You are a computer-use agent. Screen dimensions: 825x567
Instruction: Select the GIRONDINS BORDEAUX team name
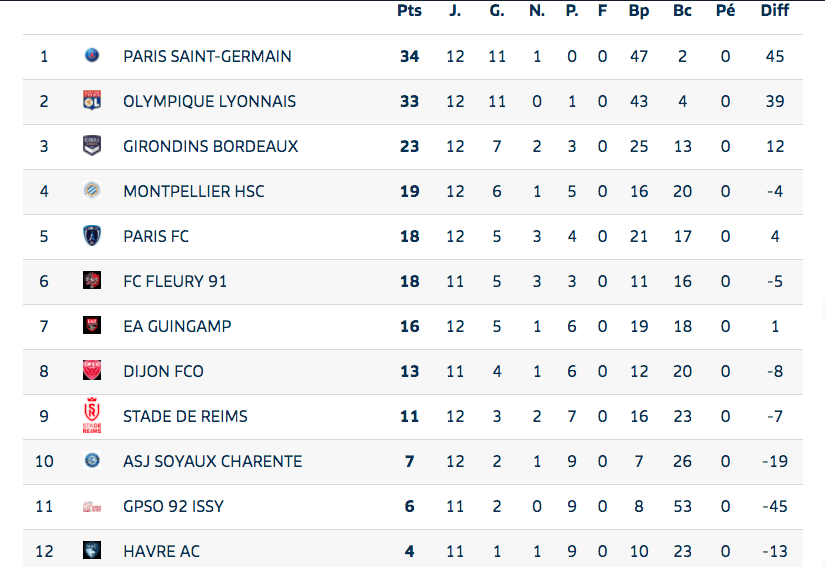pyautogui.click(x=210, y=146)
